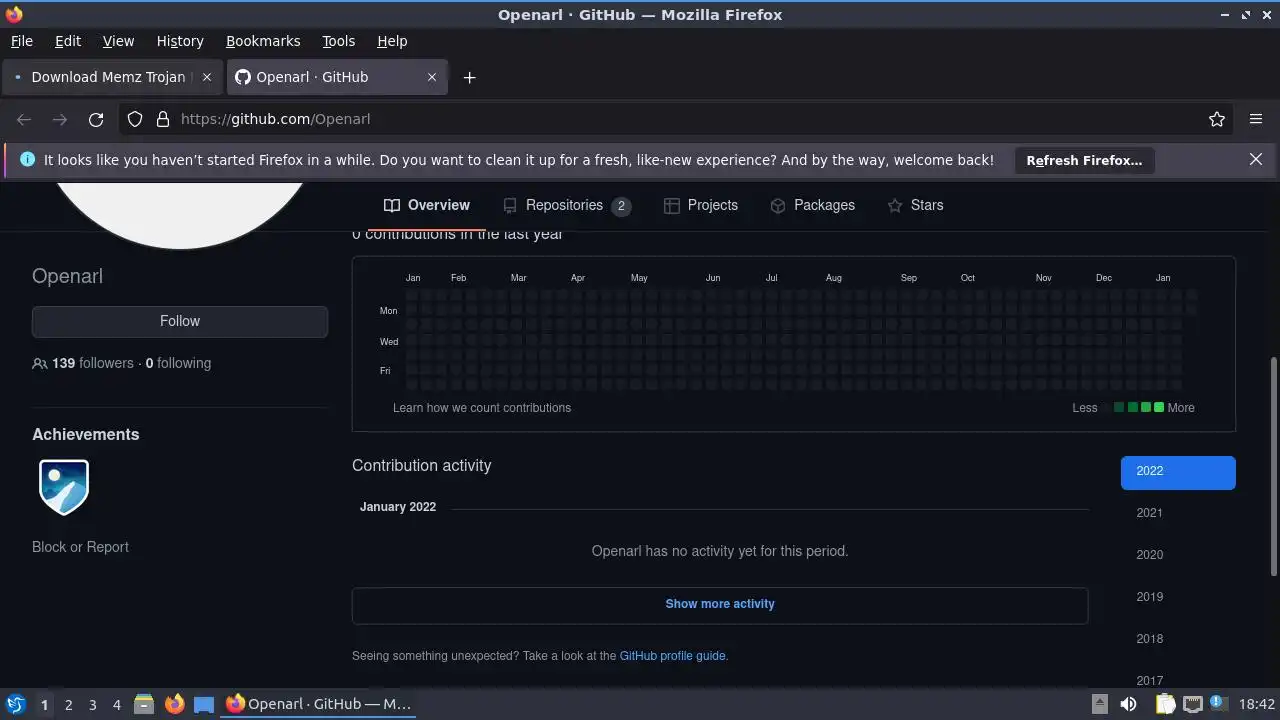The width and height of the screenshot is (1280, 720).
Task: Select the Stars profile tab
Action: (x=915, y=205)
